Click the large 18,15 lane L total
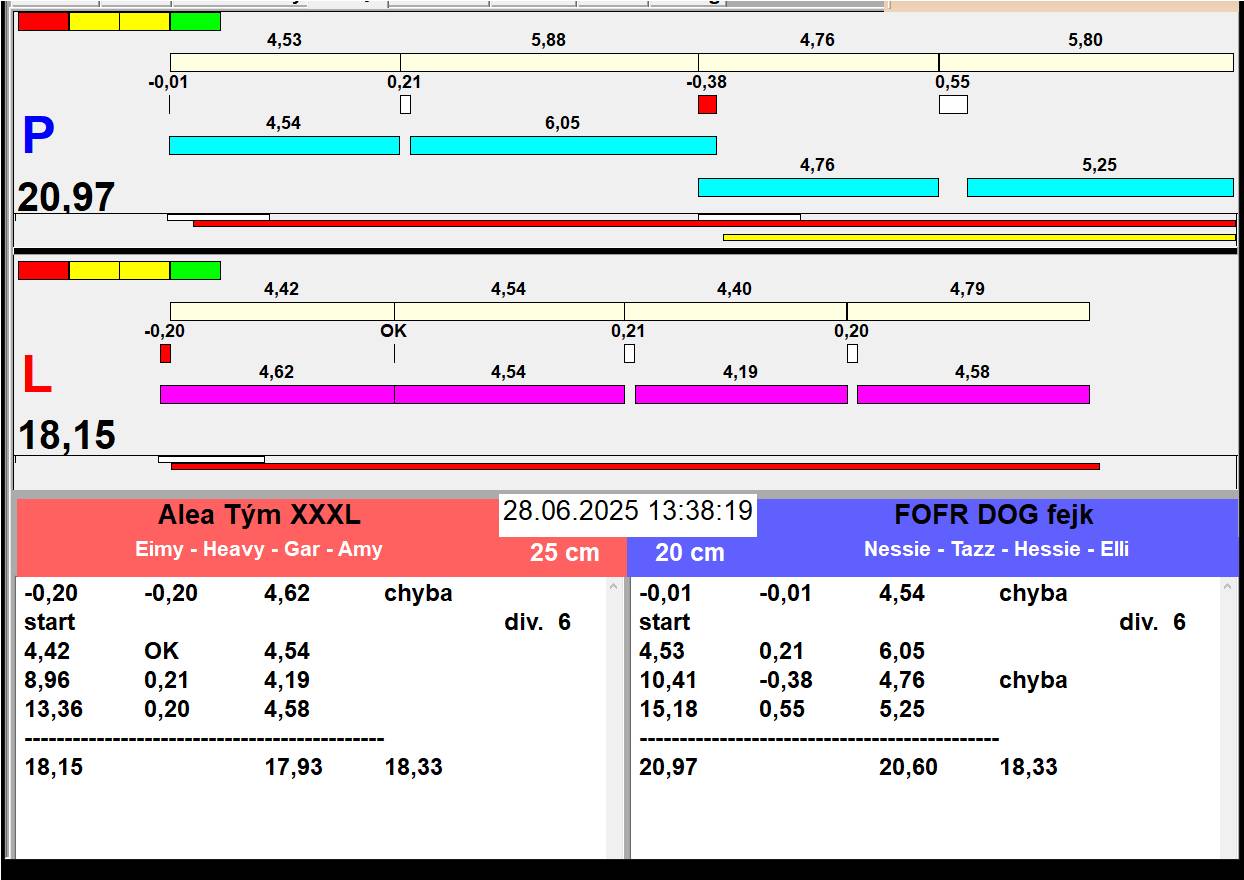Viewport: 1244px width, 880px height. [67, 436]
